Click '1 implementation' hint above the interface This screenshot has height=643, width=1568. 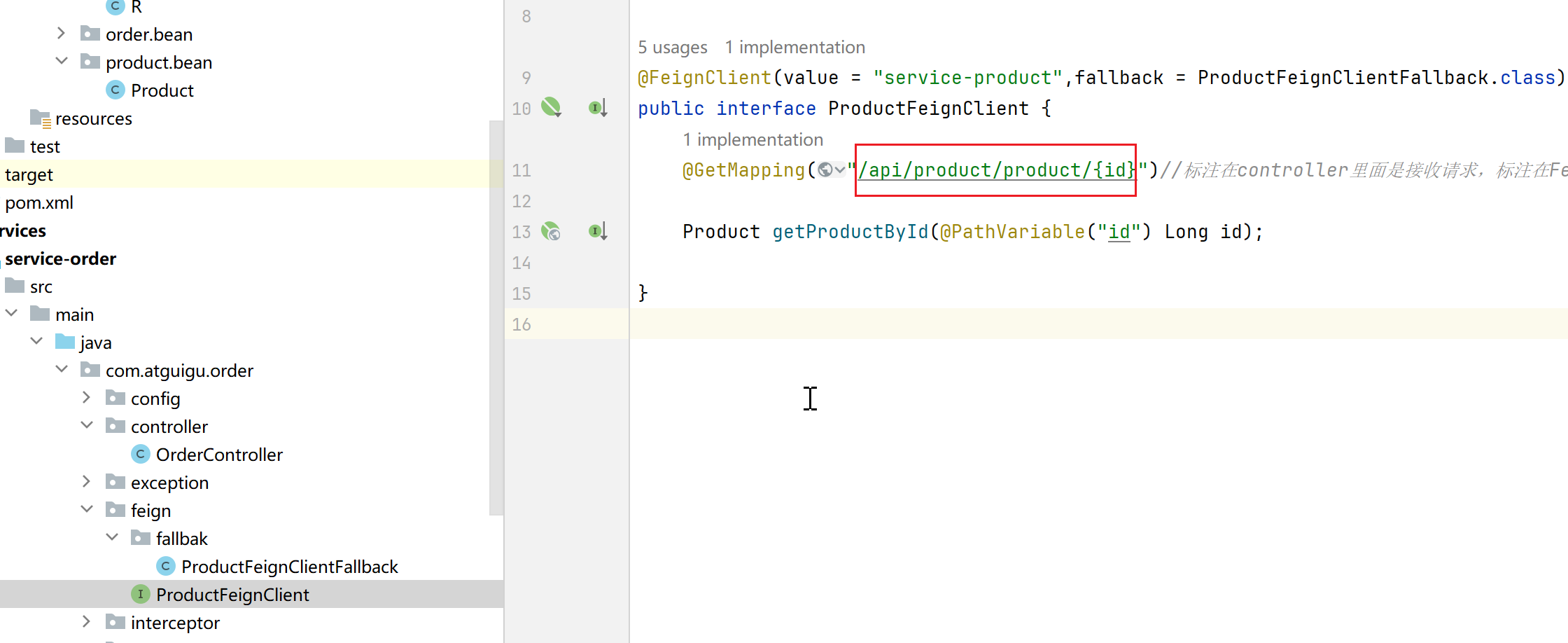[x=795, y=47]
